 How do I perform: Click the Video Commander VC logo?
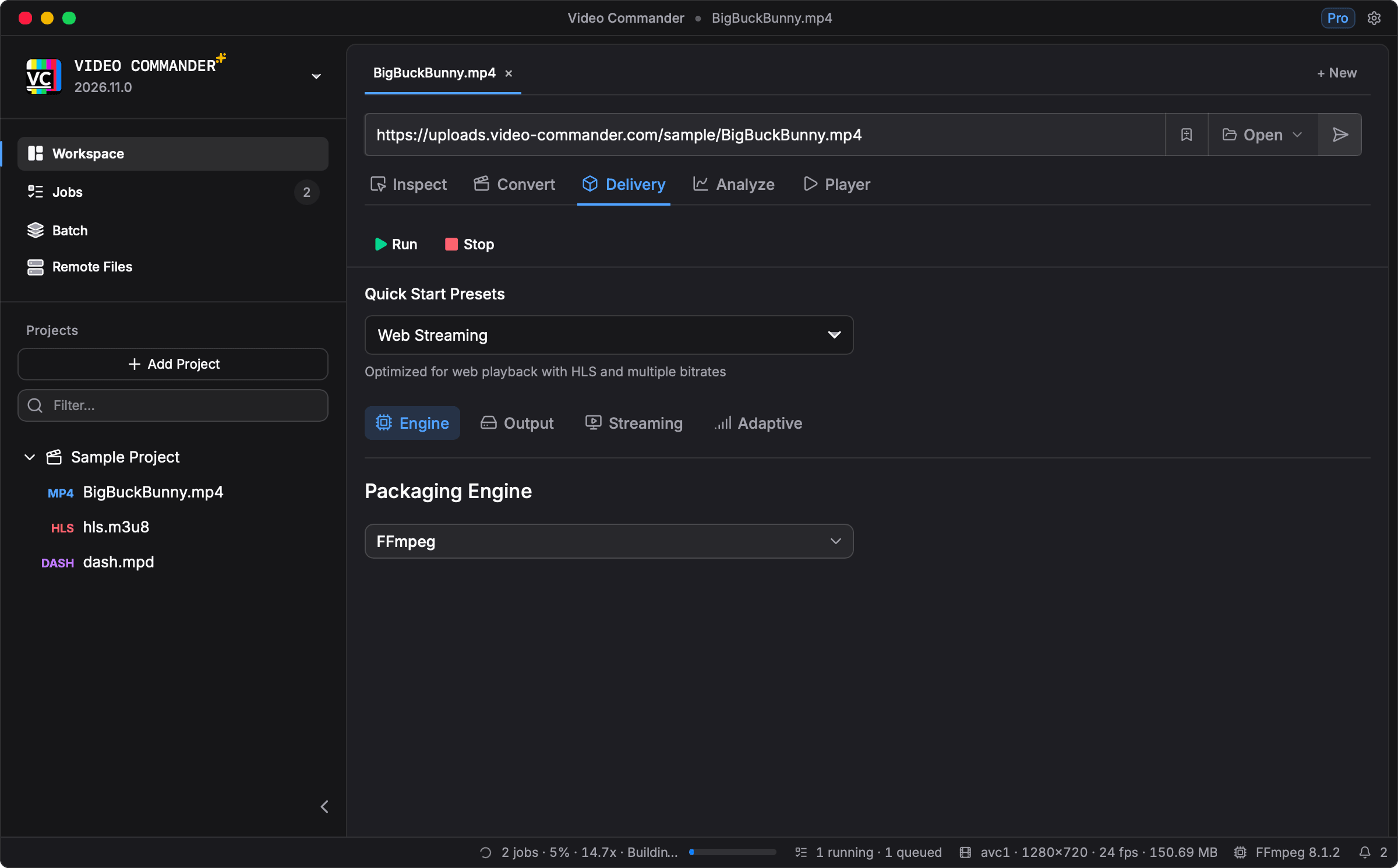coord(44,76)
